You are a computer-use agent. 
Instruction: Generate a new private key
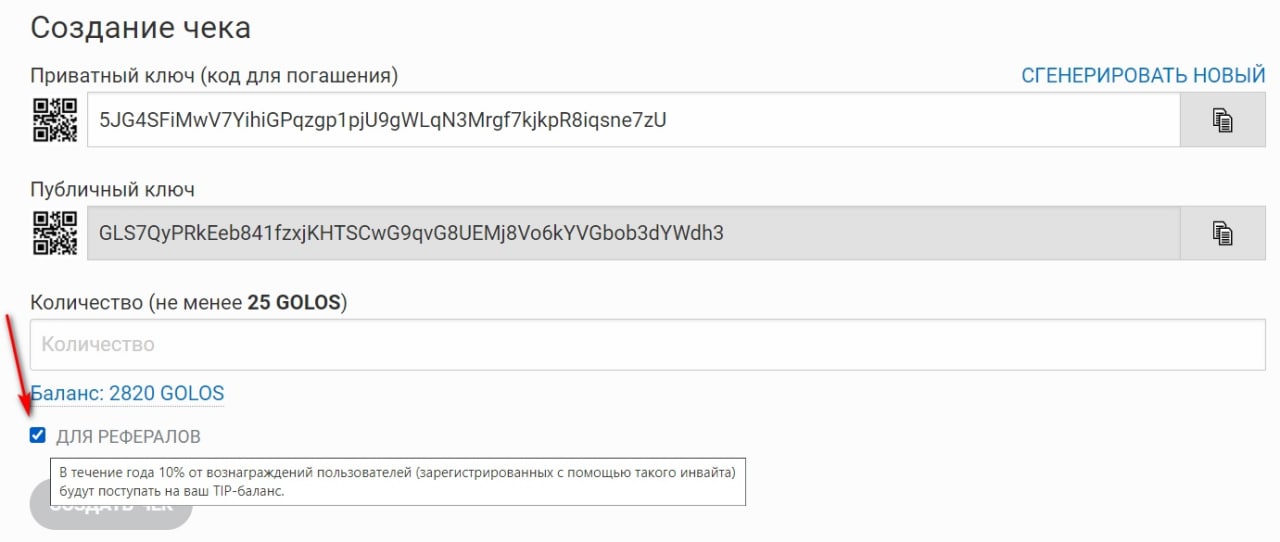tap(1143, 76)
